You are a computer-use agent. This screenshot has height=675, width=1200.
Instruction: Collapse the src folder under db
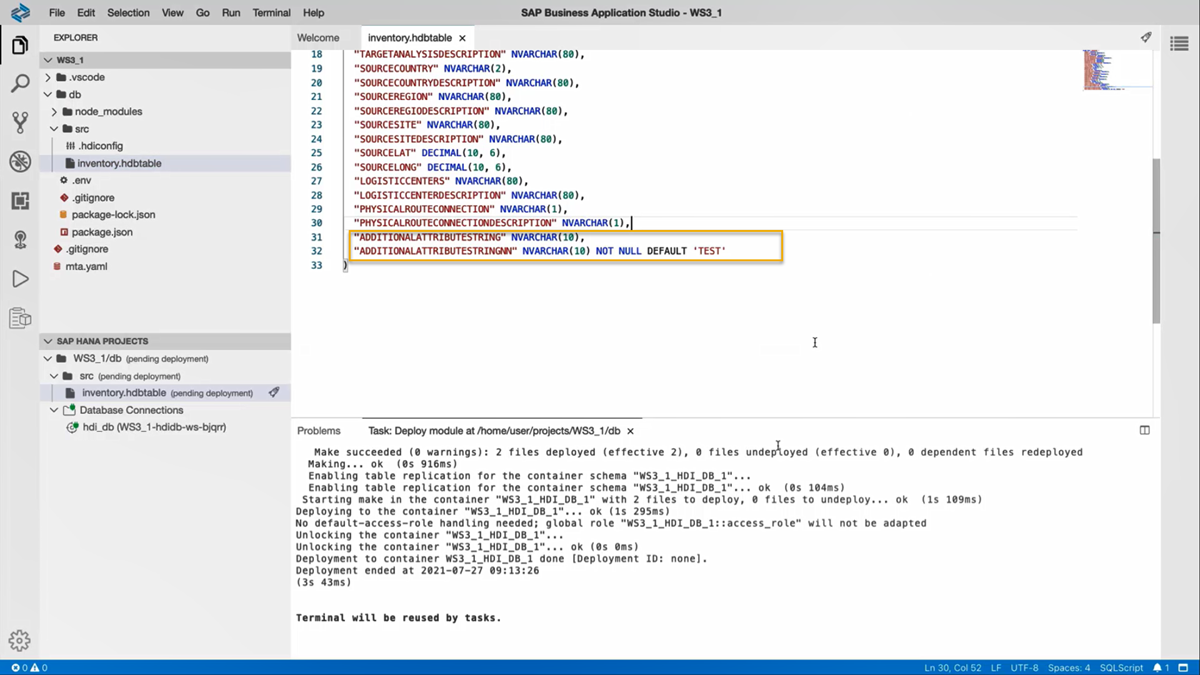pyautogui.click(x=55, y=129)
